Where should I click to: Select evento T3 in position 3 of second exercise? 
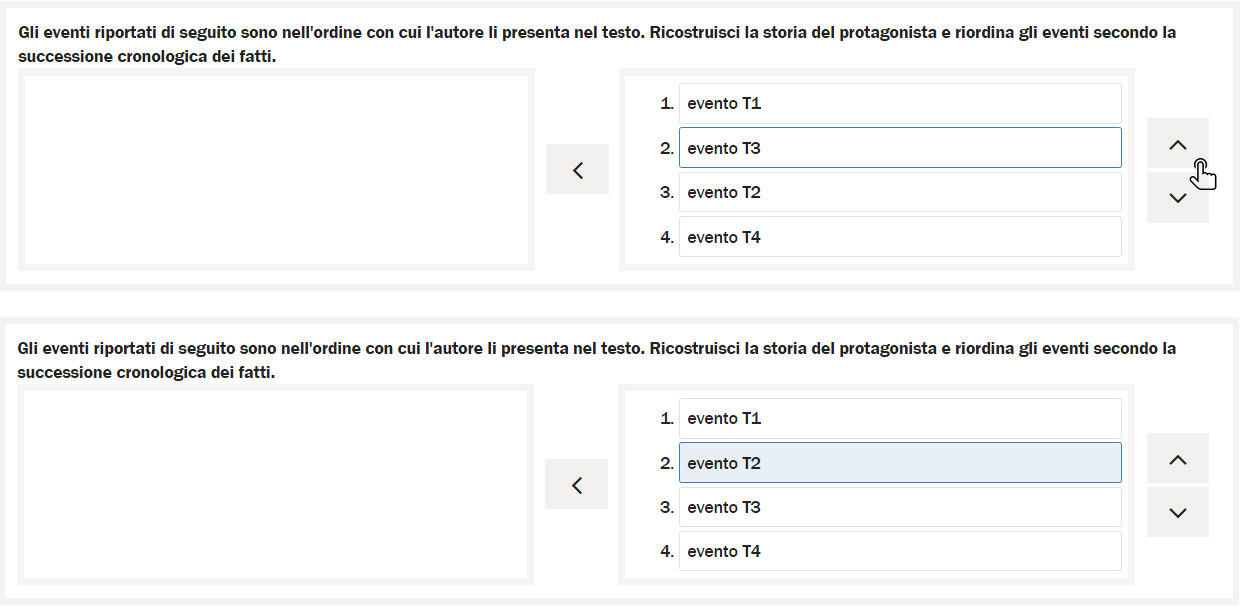(900, 507)
